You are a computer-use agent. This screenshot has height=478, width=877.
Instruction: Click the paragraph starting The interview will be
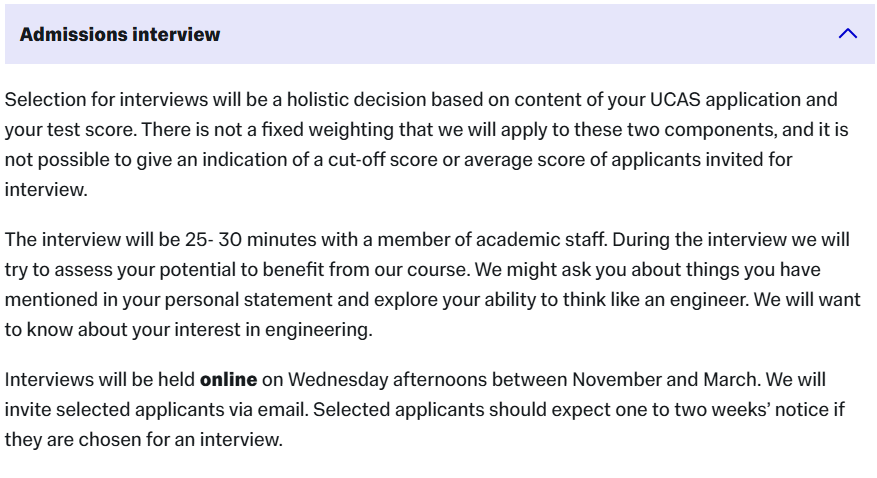point(400,285)
